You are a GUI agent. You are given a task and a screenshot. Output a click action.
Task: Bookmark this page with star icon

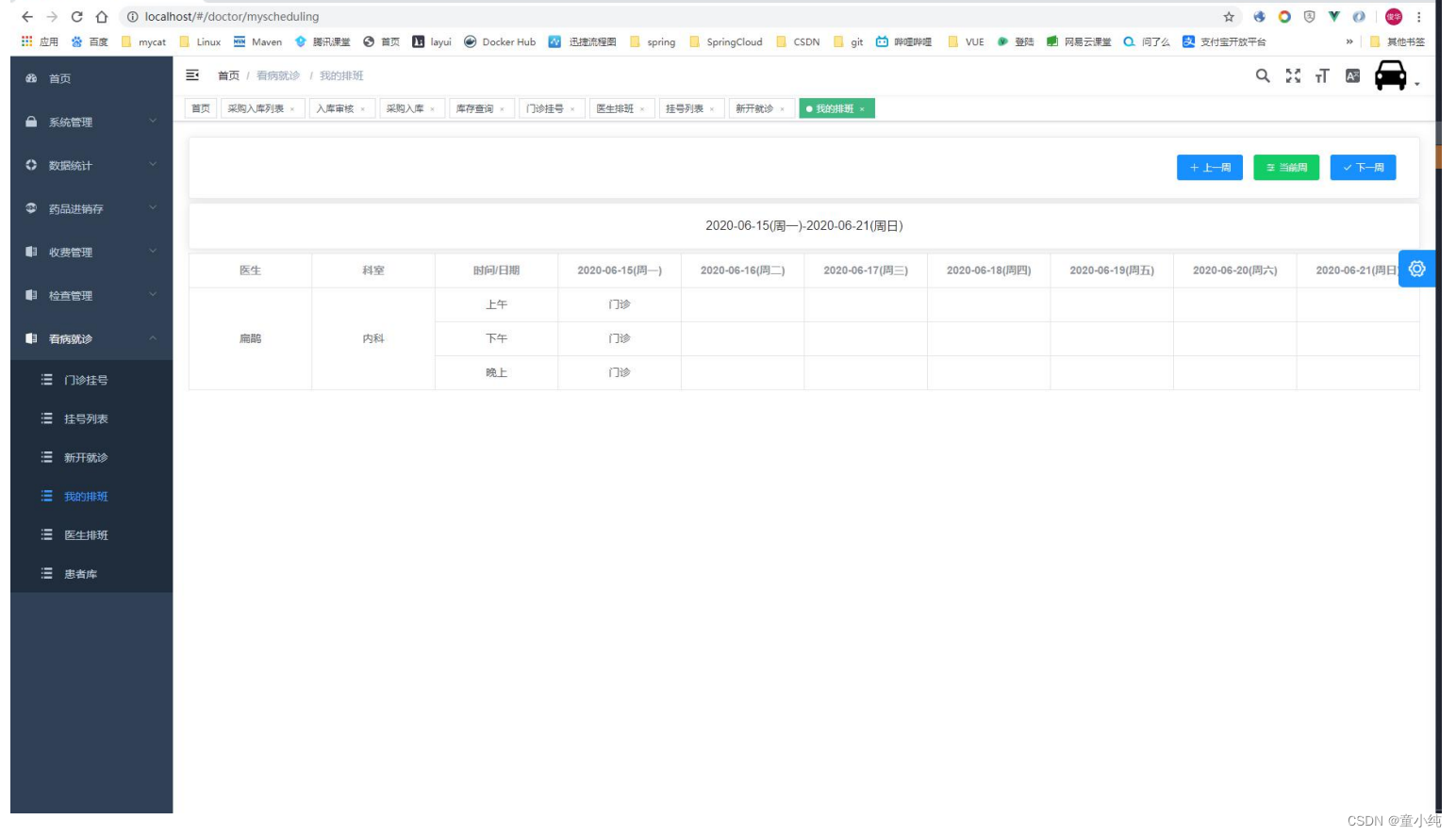click(1229, 17)
